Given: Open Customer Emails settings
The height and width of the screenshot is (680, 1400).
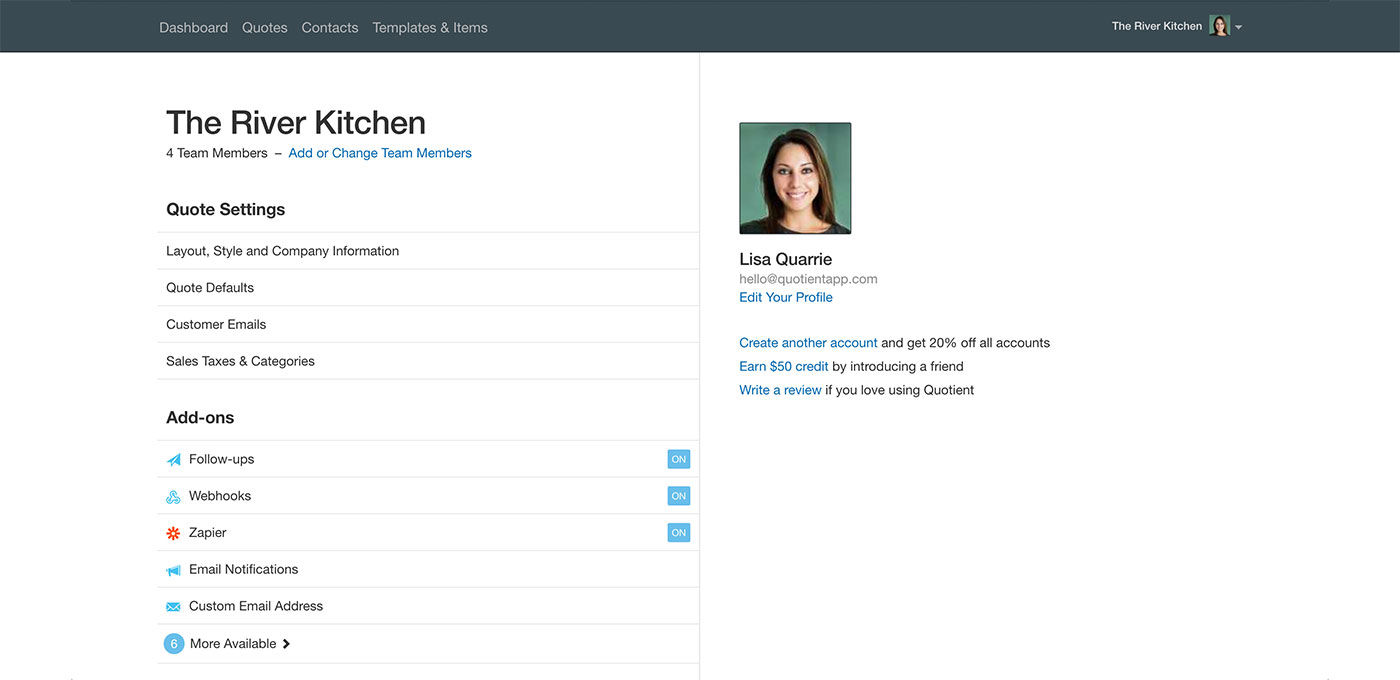Looking at the screenshot, I should (428, 324).
